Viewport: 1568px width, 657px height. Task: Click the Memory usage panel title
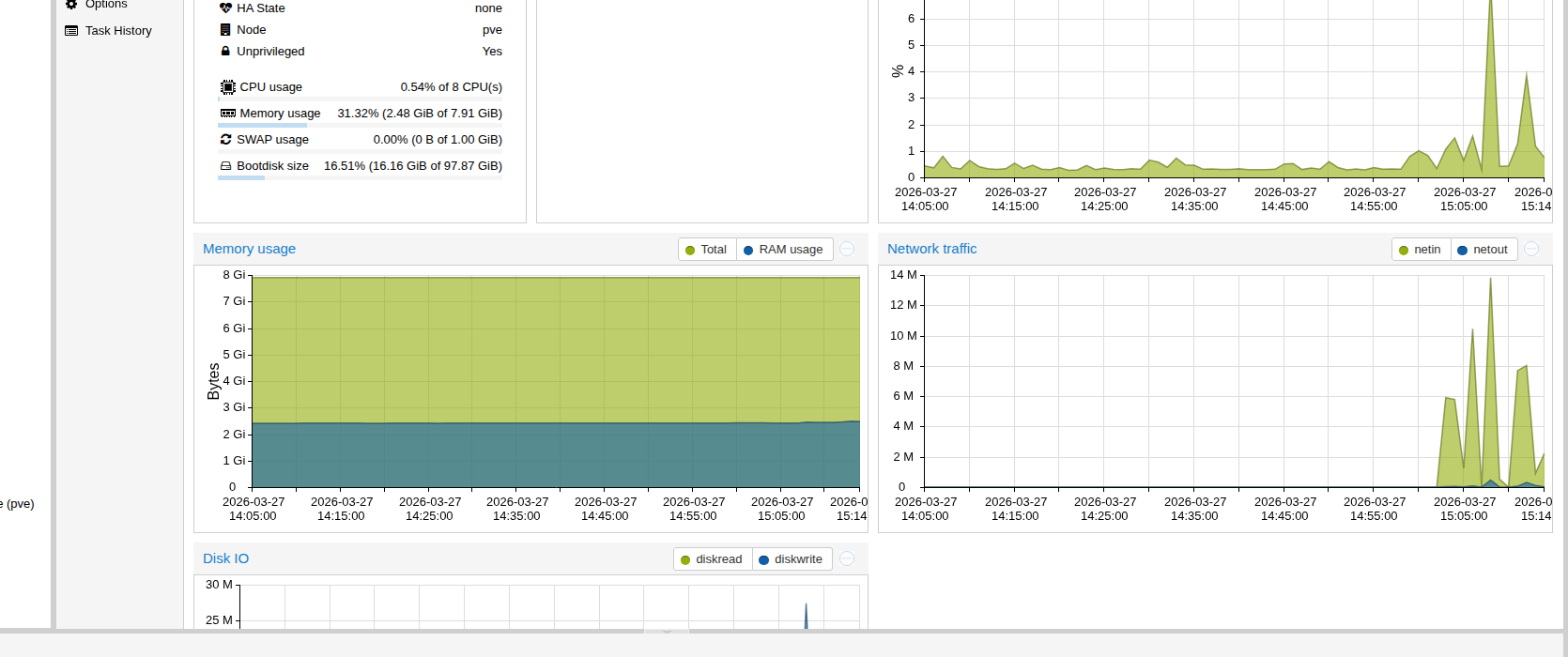(250, 249)
